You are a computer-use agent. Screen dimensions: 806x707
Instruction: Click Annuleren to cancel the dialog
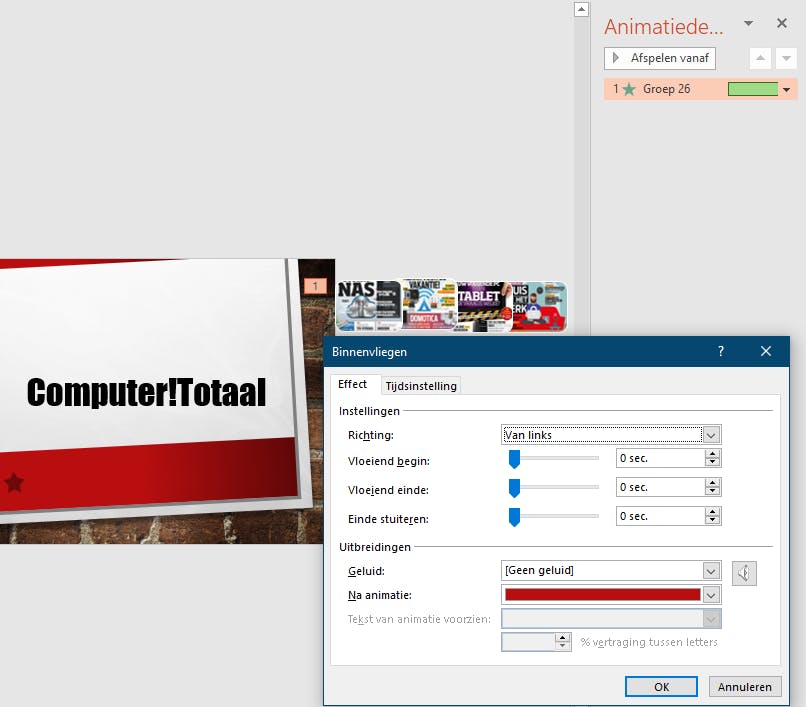745,687
